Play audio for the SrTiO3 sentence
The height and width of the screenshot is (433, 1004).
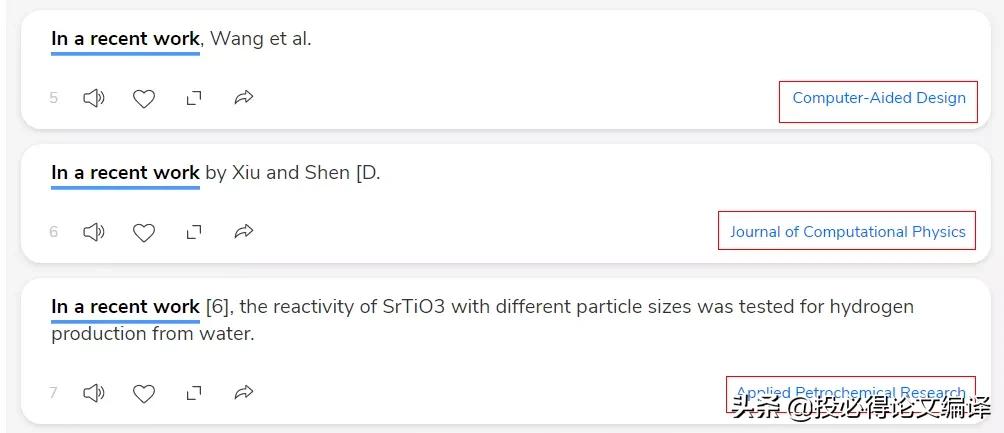[x=93, y=393]
